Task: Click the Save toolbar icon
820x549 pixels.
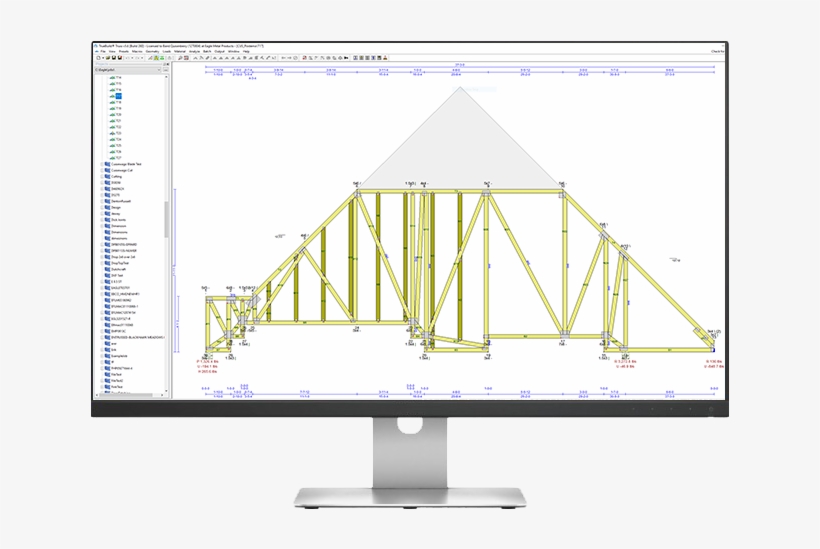Action: point(114,58)
